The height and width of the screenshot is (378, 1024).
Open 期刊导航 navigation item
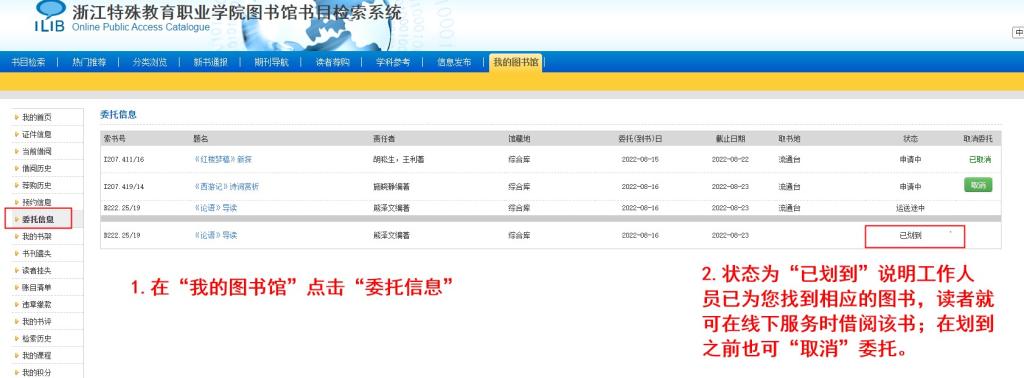pyautogui.click(x=271, y=62)
